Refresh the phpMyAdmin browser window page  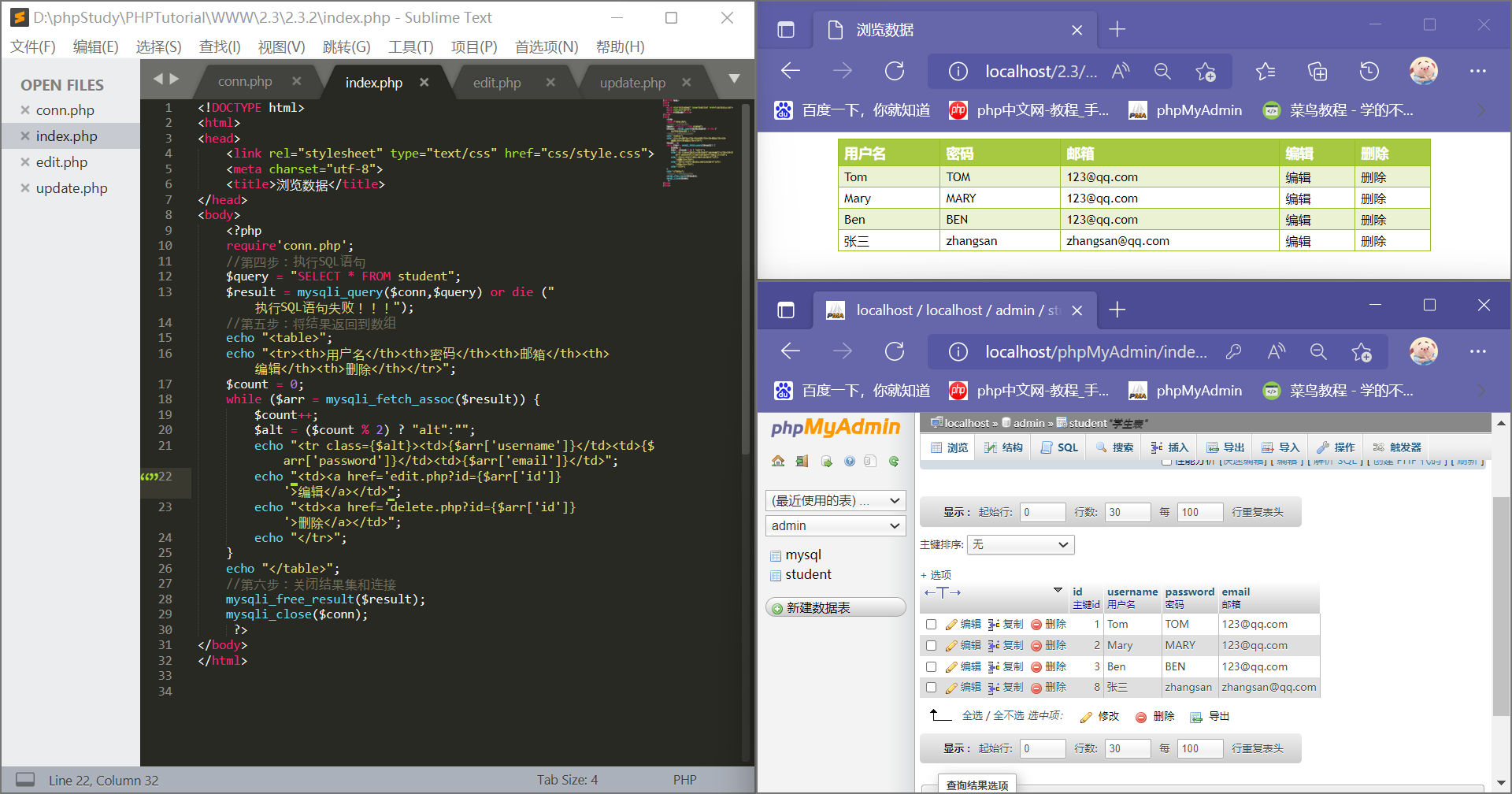click(x=895, y=351)
